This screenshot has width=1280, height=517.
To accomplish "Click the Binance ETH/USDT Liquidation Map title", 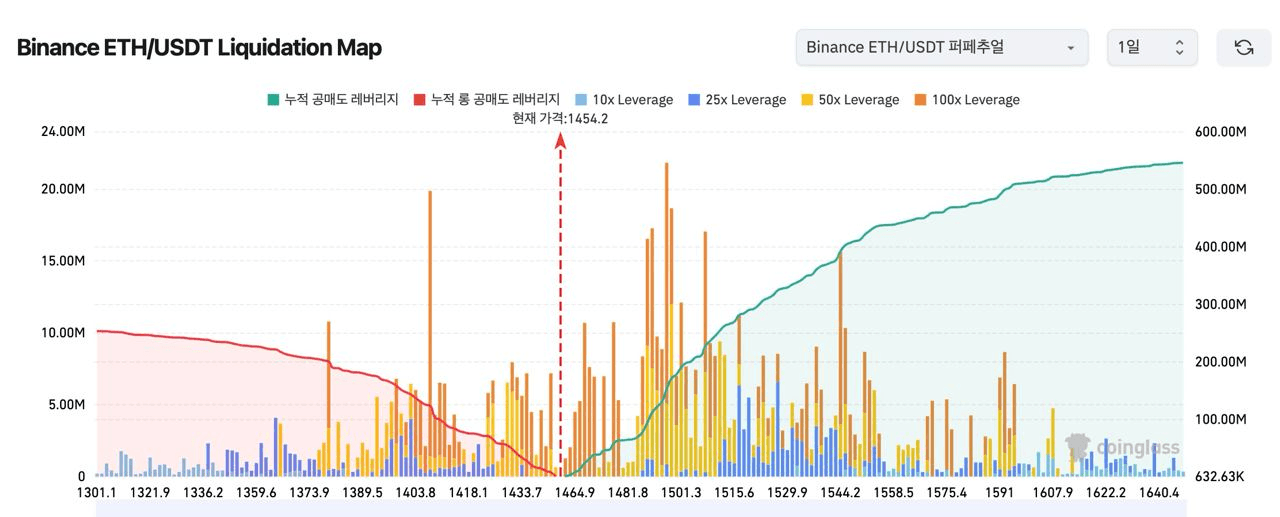I will click(x=199, y=47).
